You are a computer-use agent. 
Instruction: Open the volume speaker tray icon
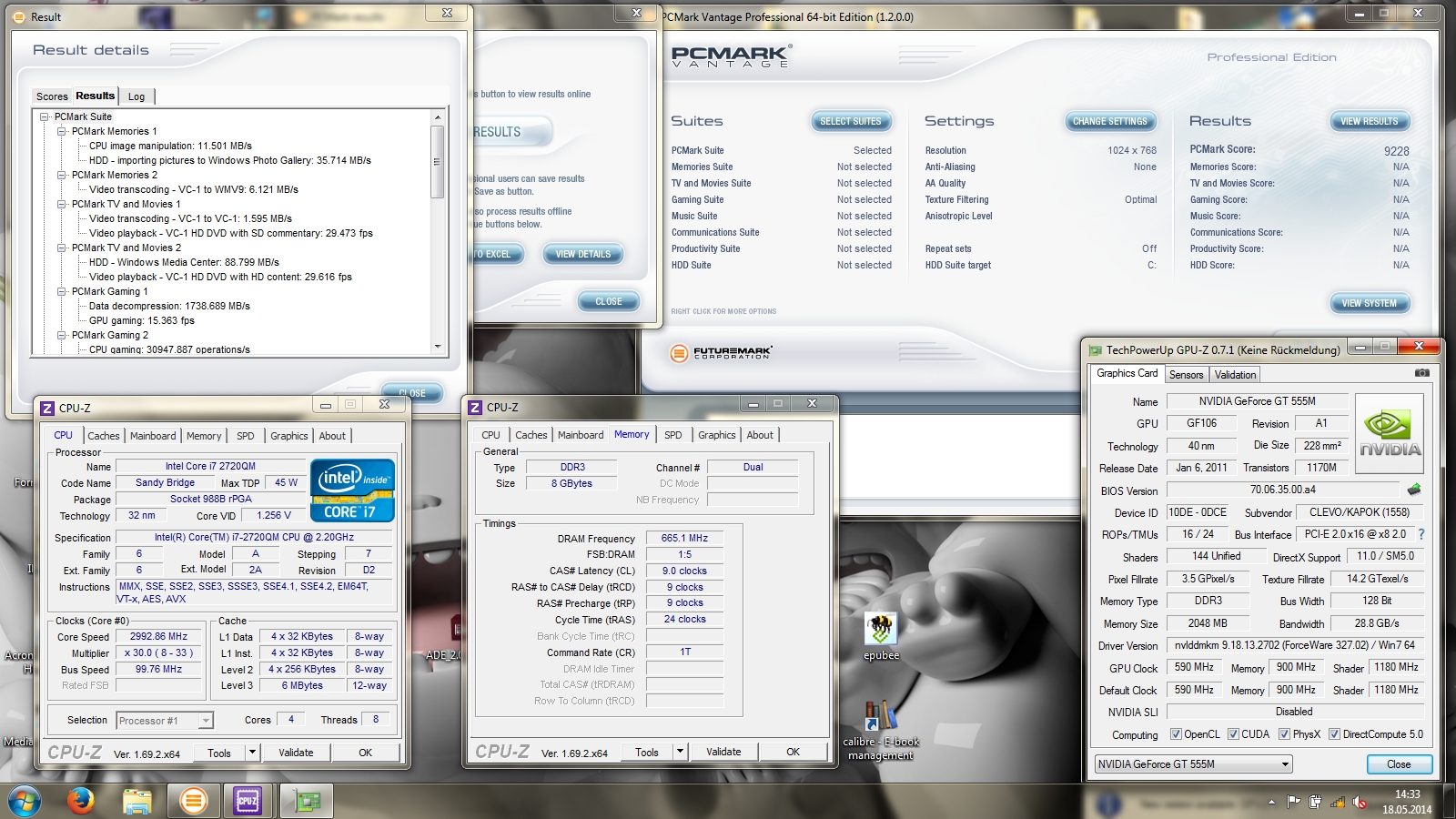[x=1360, y=802]
